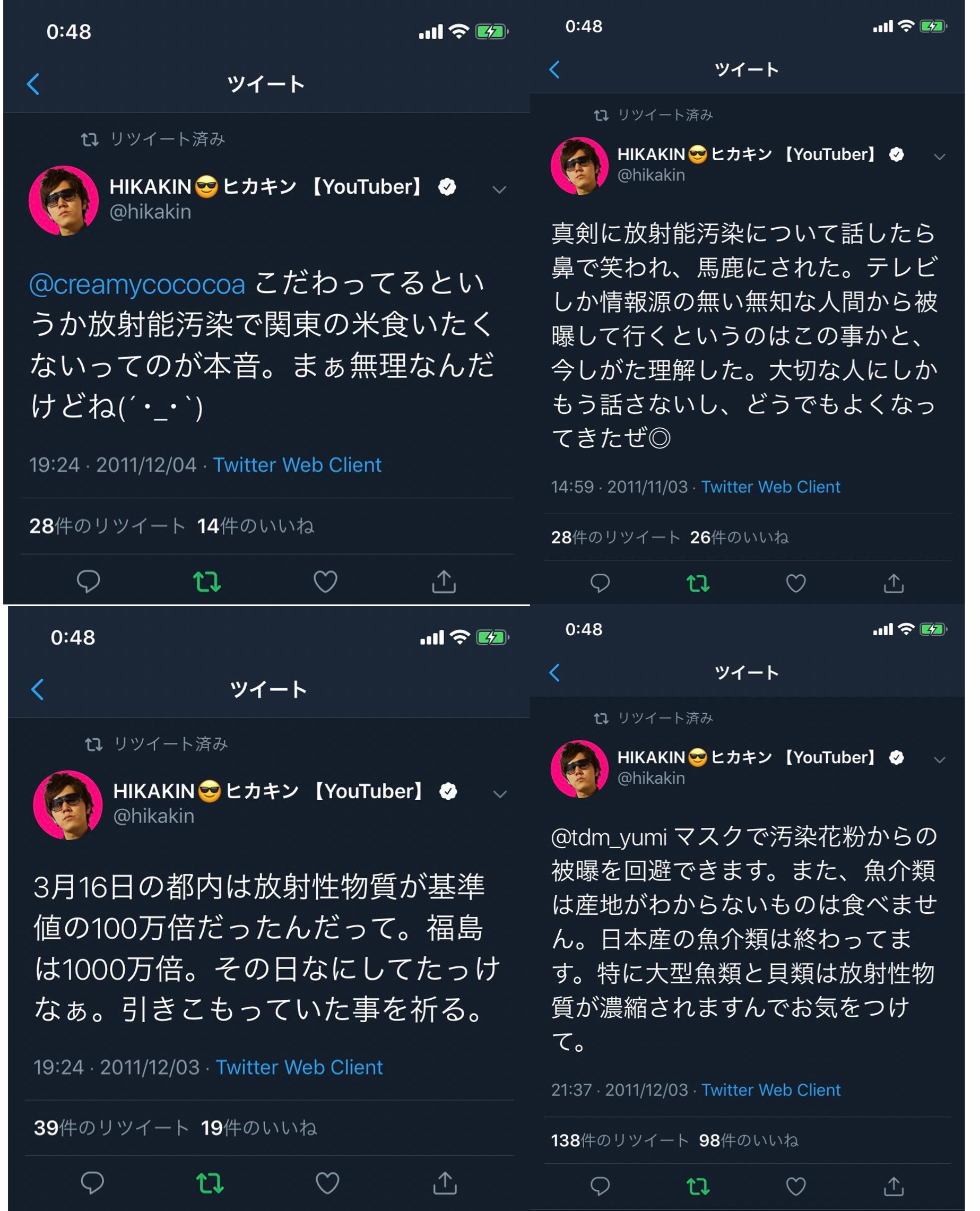
Task: Open HIKAKIN's avatar on the 3月16日 tweet
Action: pyautogui.click(x=68, y=805)
